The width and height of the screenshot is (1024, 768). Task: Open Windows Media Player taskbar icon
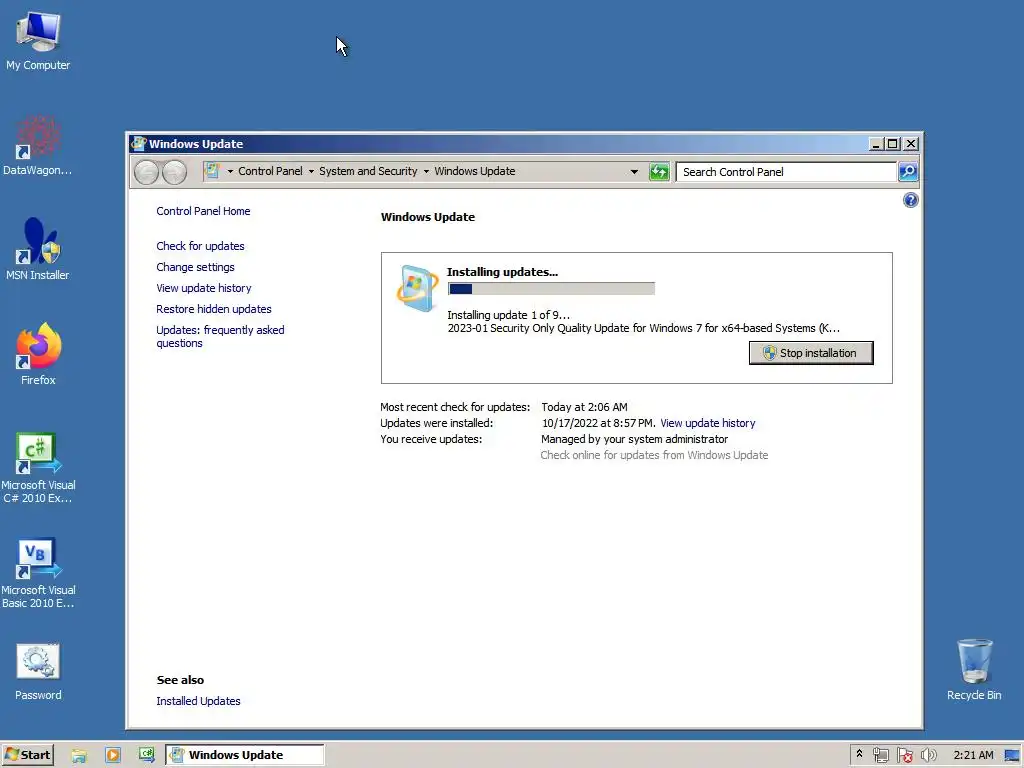click(x=113, y=755)
